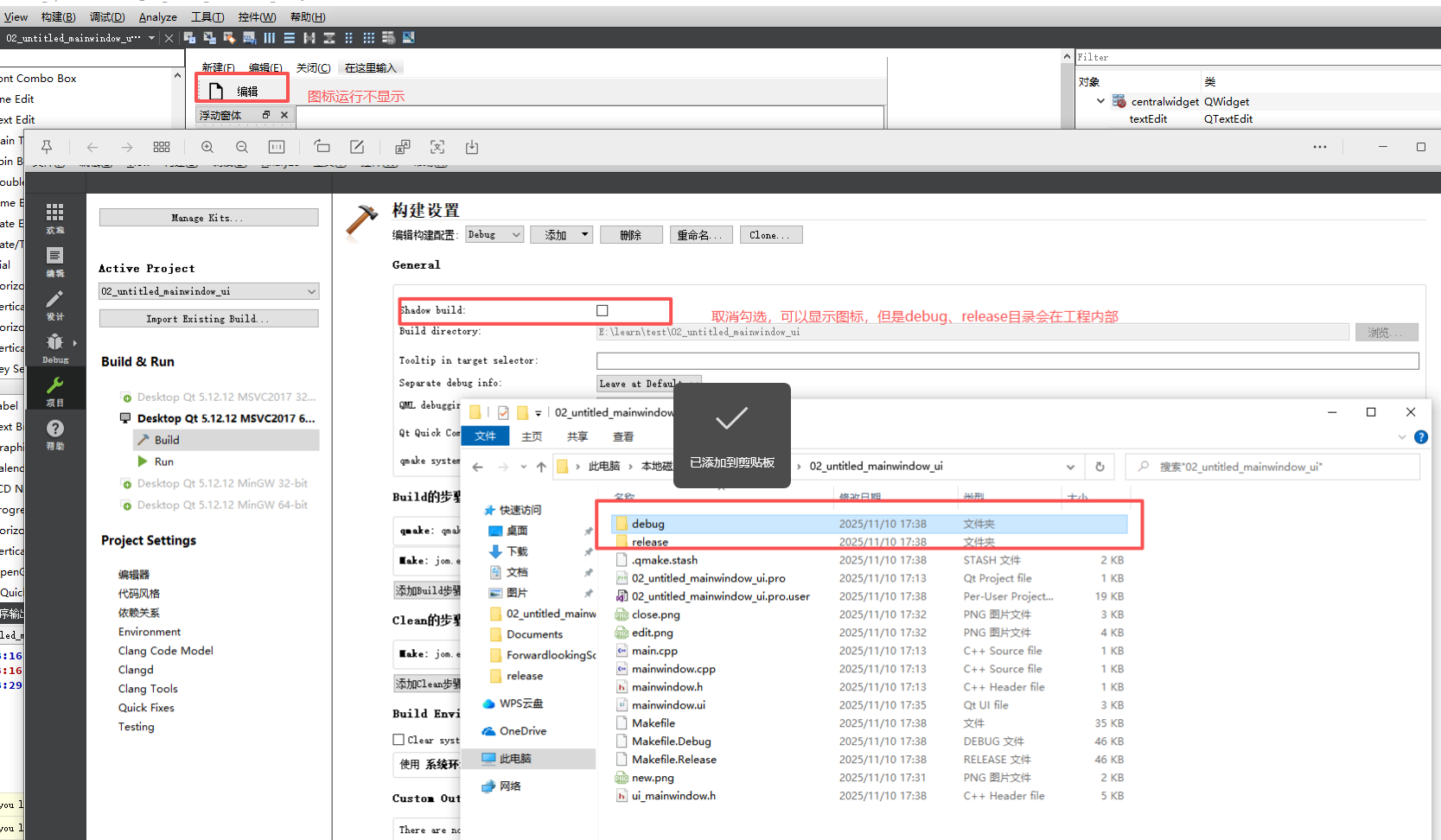The width and height of the screenshot is (1441, 840).
Task: Click the 删除 button in build settings
Action: 631,234
